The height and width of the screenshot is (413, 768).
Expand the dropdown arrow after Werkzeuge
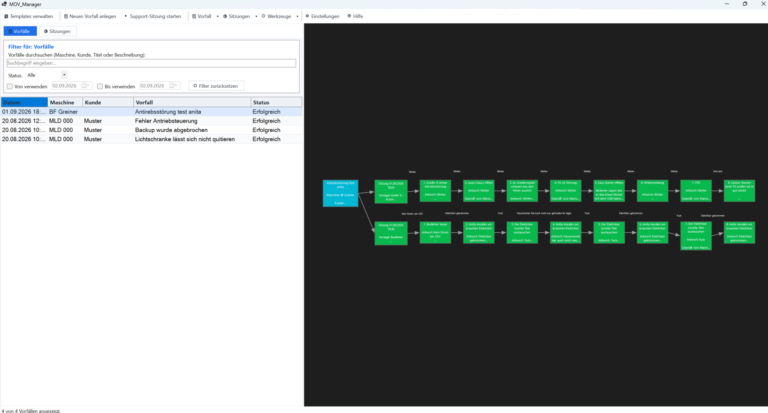(x=297, y=16)
